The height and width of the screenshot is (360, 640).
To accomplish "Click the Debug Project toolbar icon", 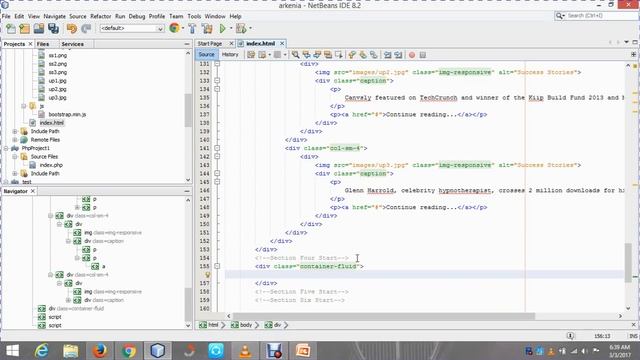I will 241,28.
